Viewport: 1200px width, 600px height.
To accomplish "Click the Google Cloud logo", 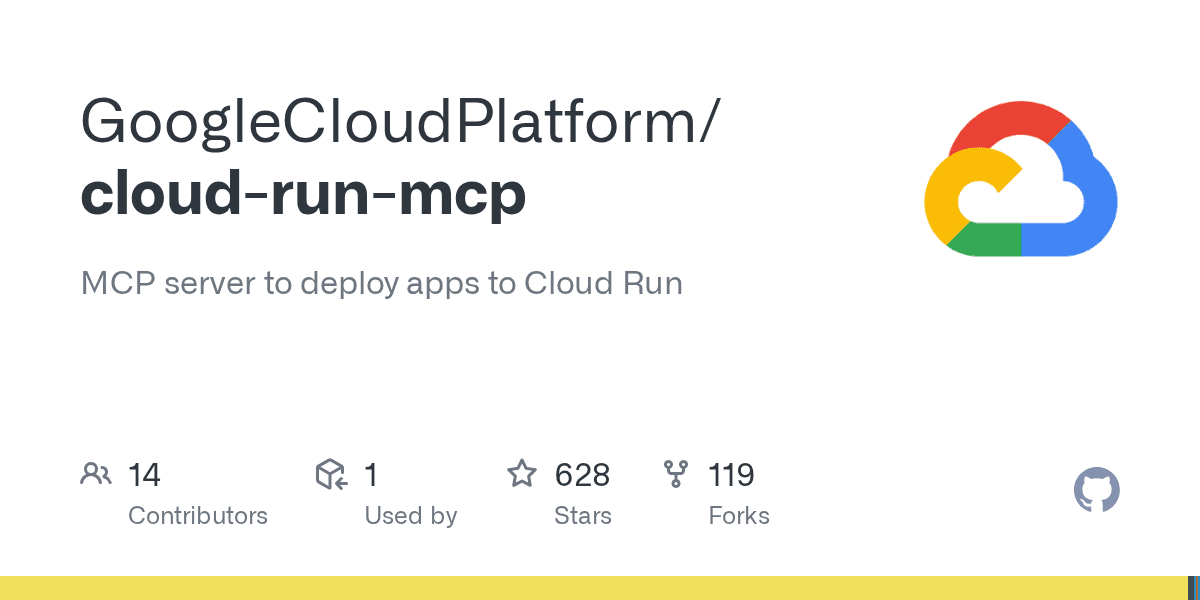I will [1021, 178].
